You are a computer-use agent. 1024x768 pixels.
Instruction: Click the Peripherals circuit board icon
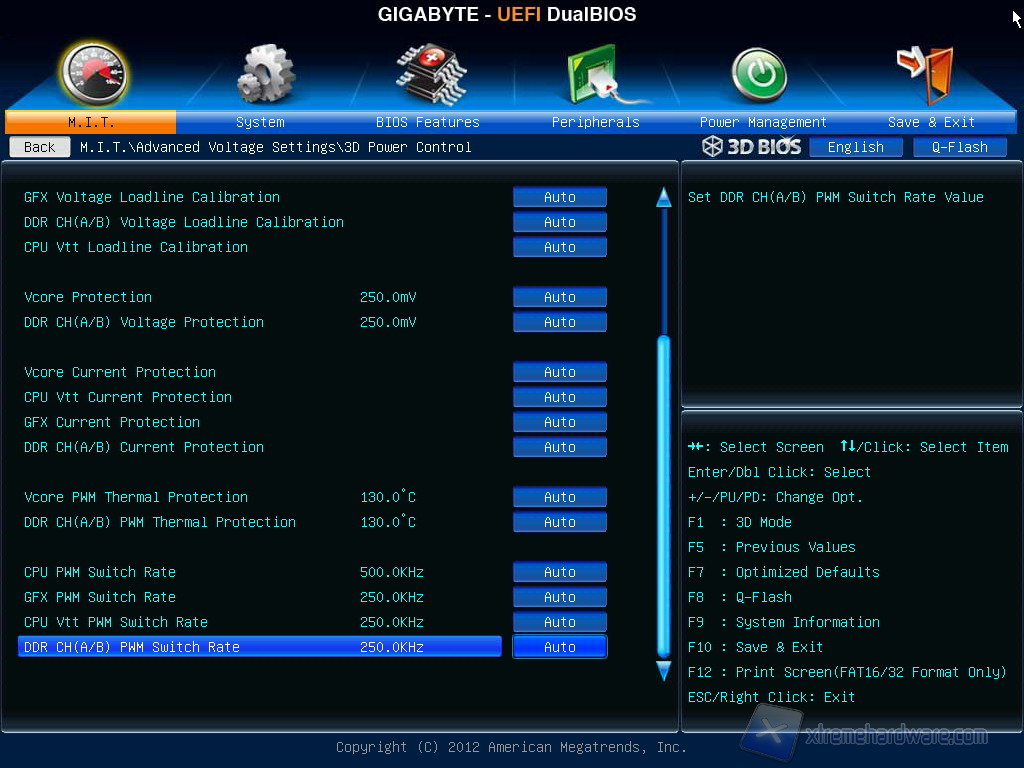click(595, 74)
